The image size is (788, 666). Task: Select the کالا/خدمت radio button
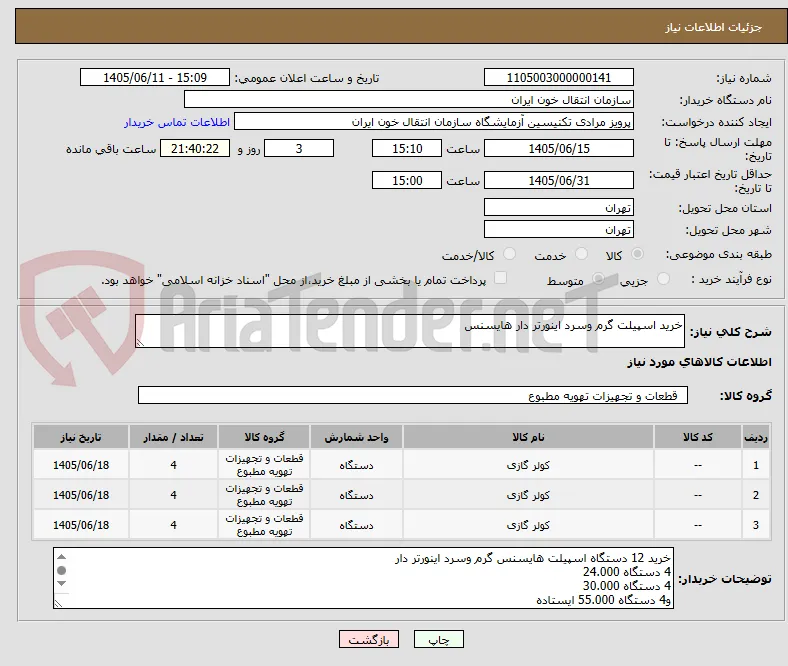tap(510, 254)
